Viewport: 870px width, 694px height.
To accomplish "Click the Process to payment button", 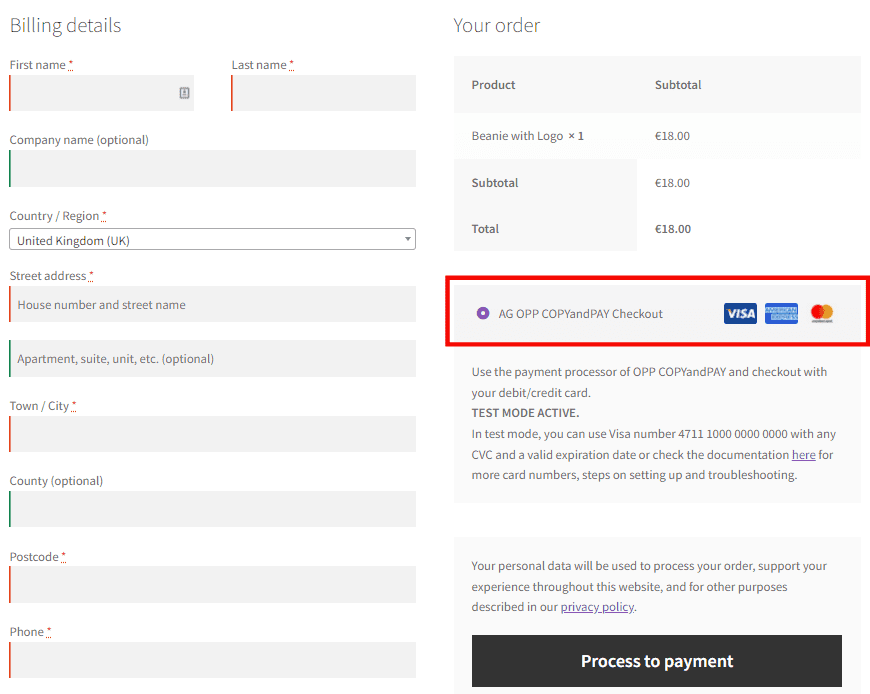I will tap(656, 661).
